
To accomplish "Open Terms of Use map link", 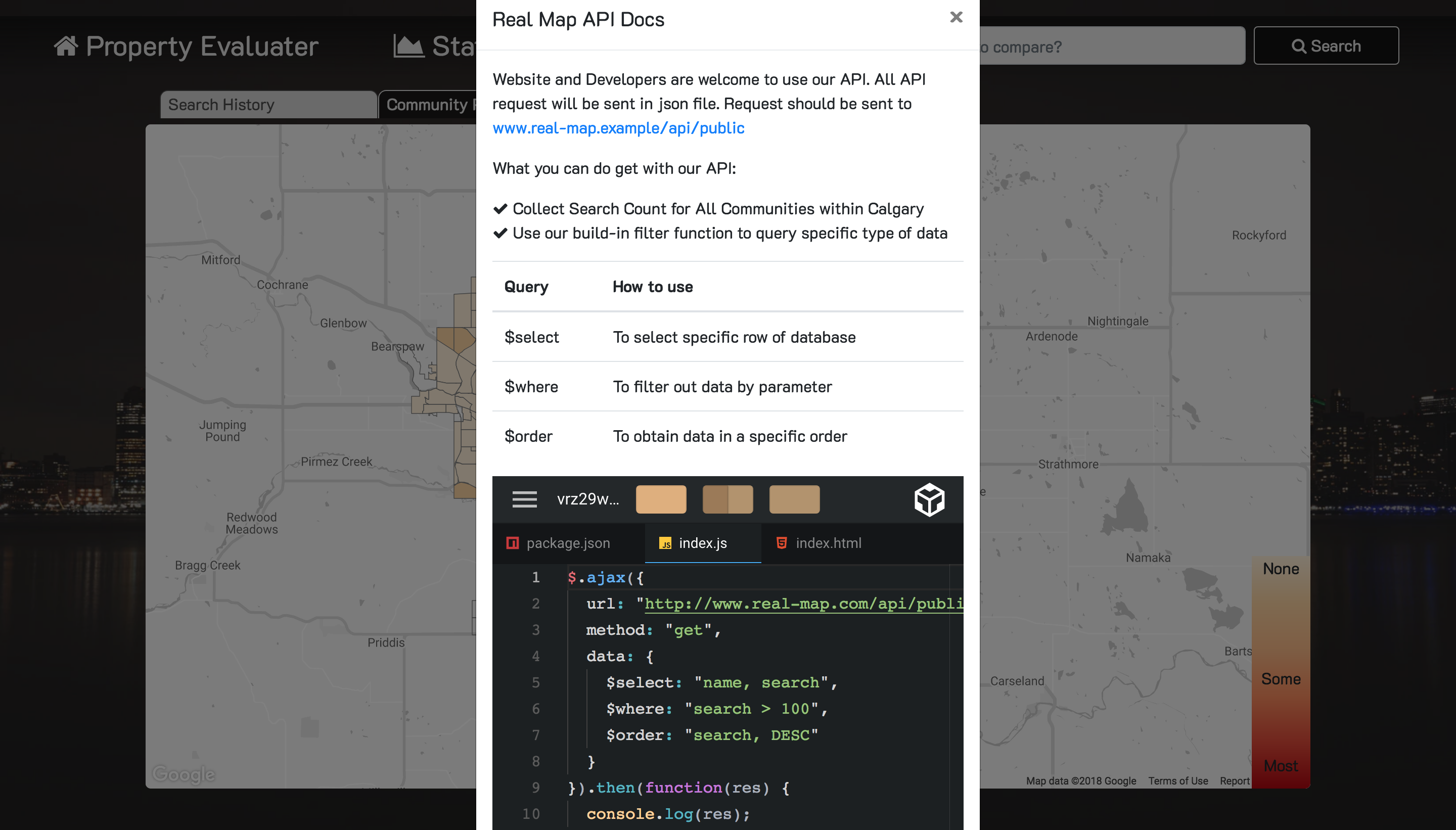I will tap(1178, 780).
